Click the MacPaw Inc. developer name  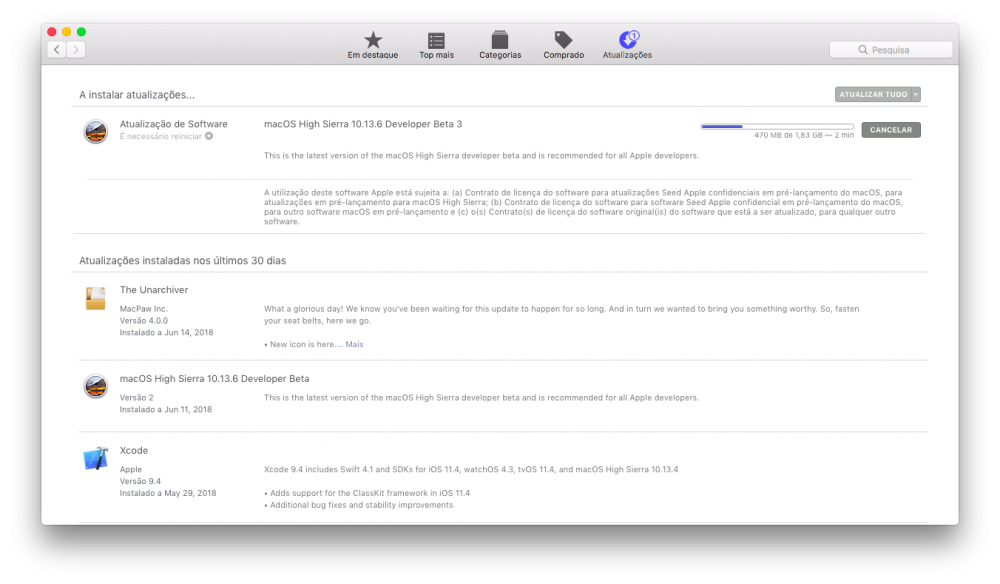pyautogui.click(x=143, y=309)
